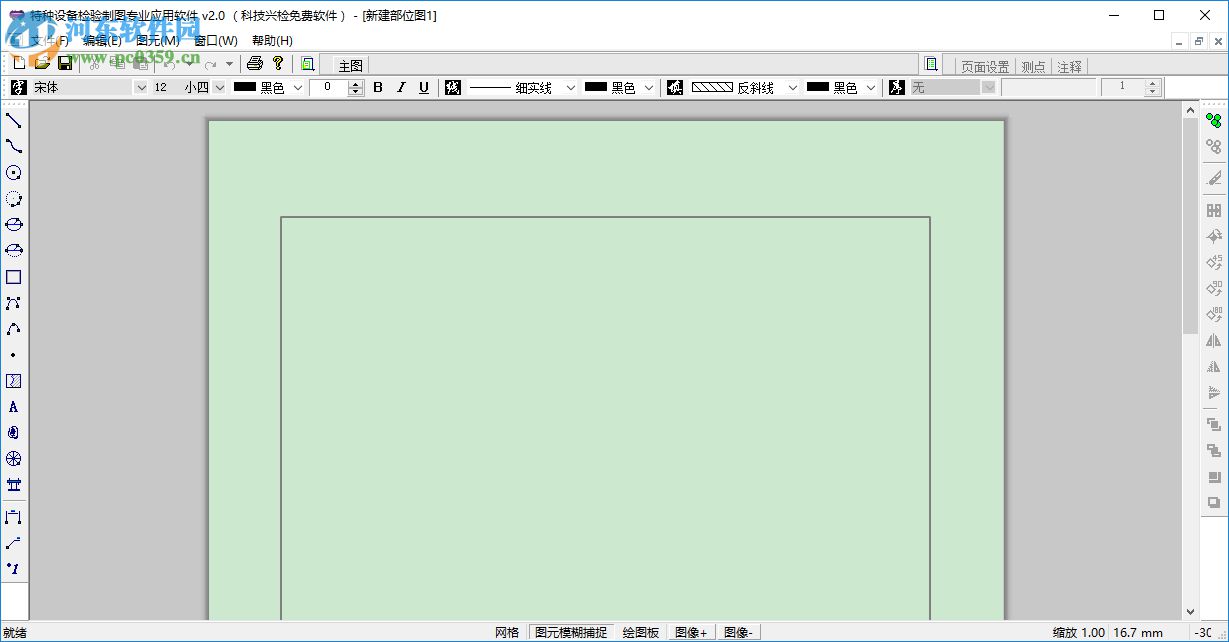Select the spoked wheel symbol tool
The image size is (1229, 642).
[14, 459]
